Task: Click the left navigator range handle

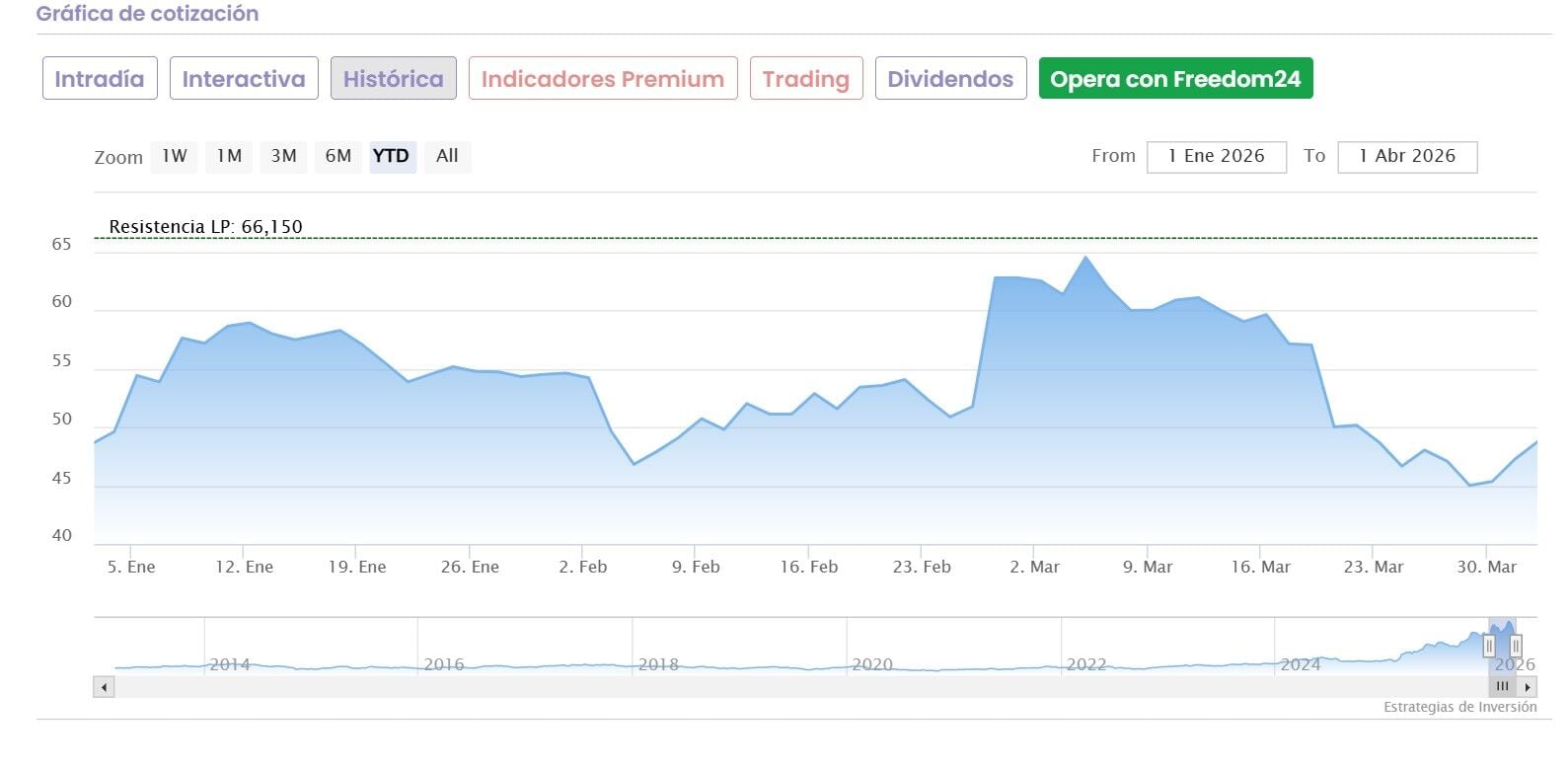Action: [x=1489, y=647]
